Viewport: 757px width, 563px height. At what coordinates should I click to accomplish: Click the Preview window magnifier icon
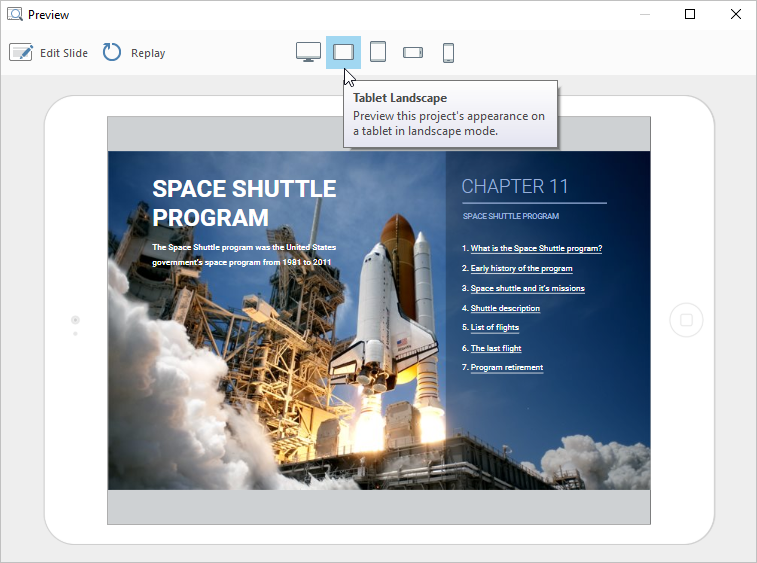point(15,14)
